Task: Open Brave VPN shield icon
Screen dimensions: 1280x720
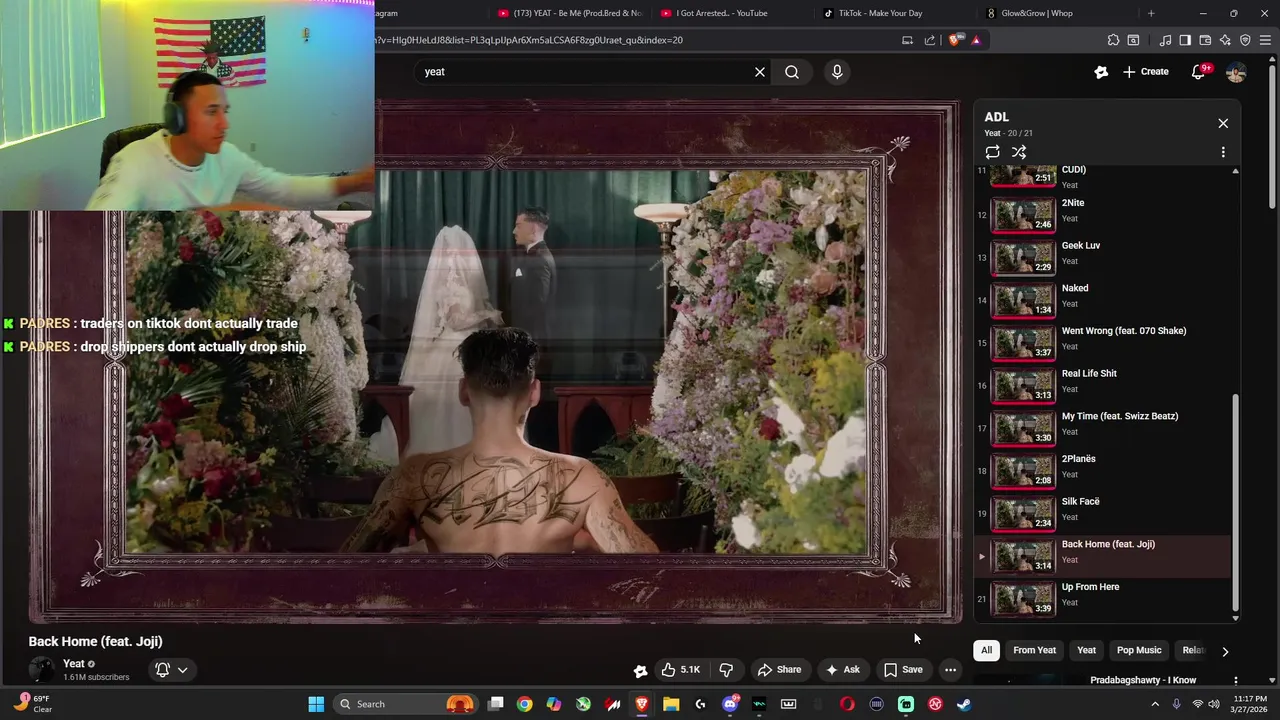Action: click(x=1245, y=40)
